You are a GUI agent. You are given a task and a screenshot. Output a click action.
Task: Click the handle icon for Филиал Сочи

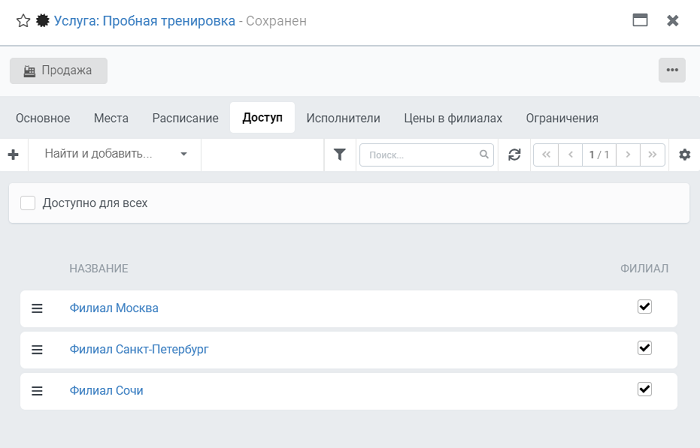(x=37, y=391)
